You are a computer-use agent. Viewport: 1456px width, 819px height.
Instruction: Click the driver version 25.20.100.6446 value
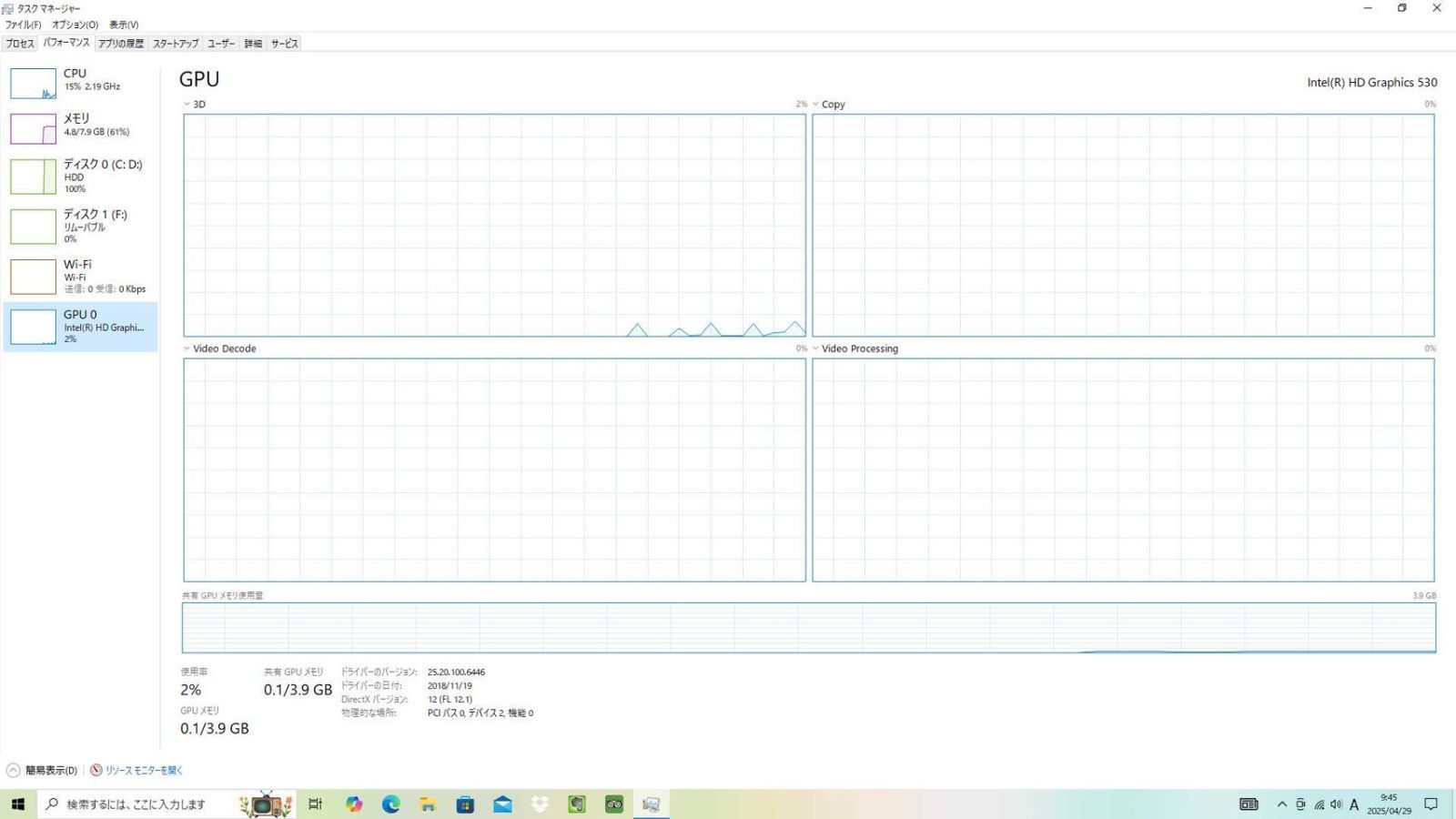(456, 672)
